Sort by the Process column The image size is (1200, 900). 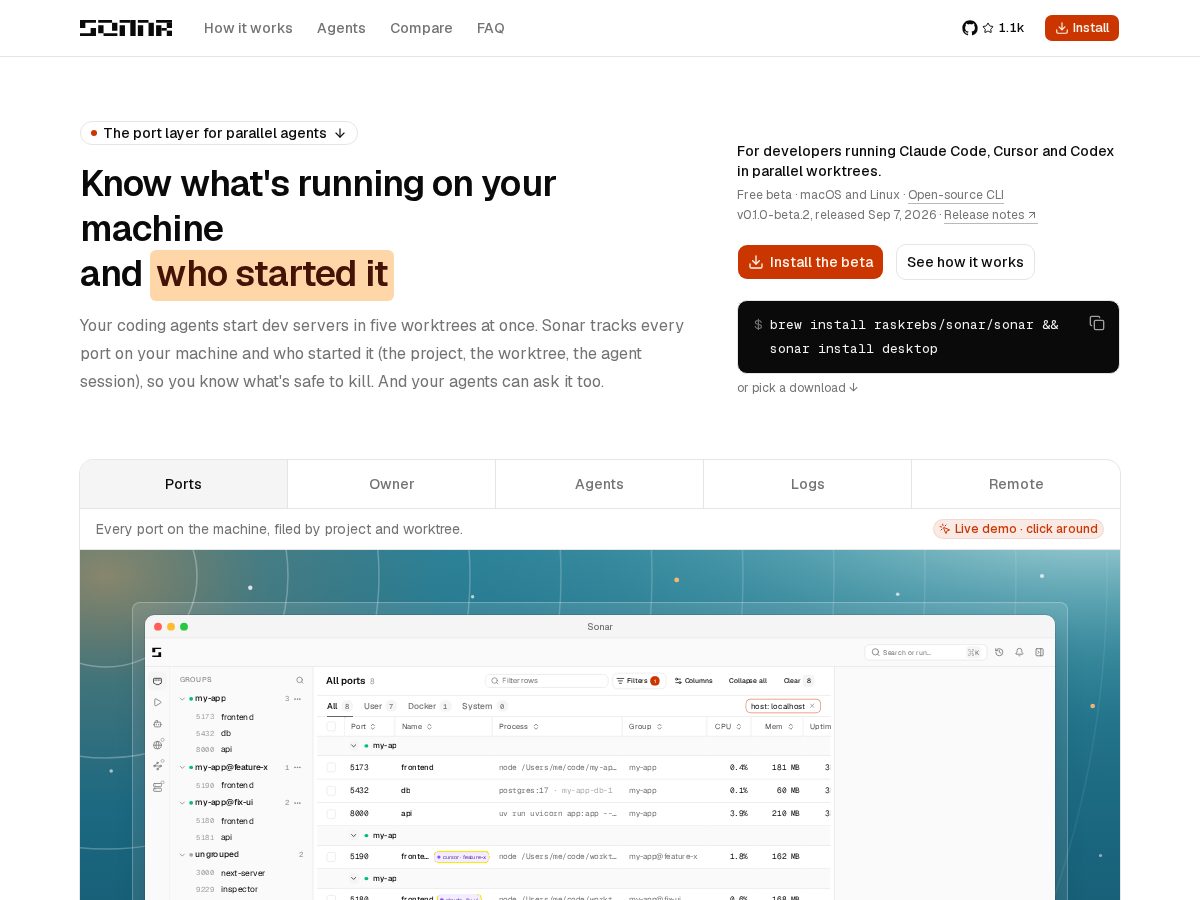point(519,726)
